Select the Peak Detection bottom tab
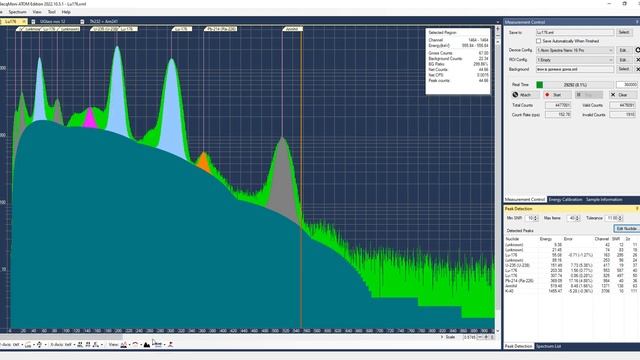 click(519, 346)
